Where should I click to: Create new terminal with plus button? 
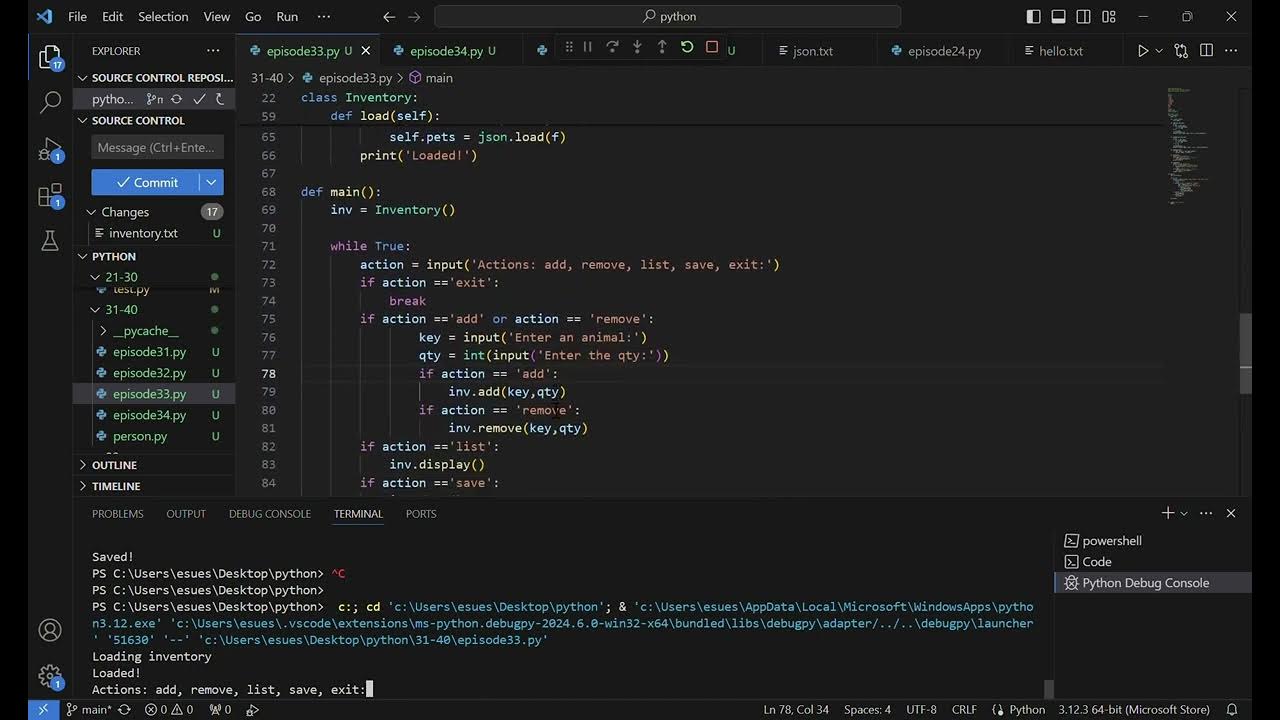coord(1167,513)
